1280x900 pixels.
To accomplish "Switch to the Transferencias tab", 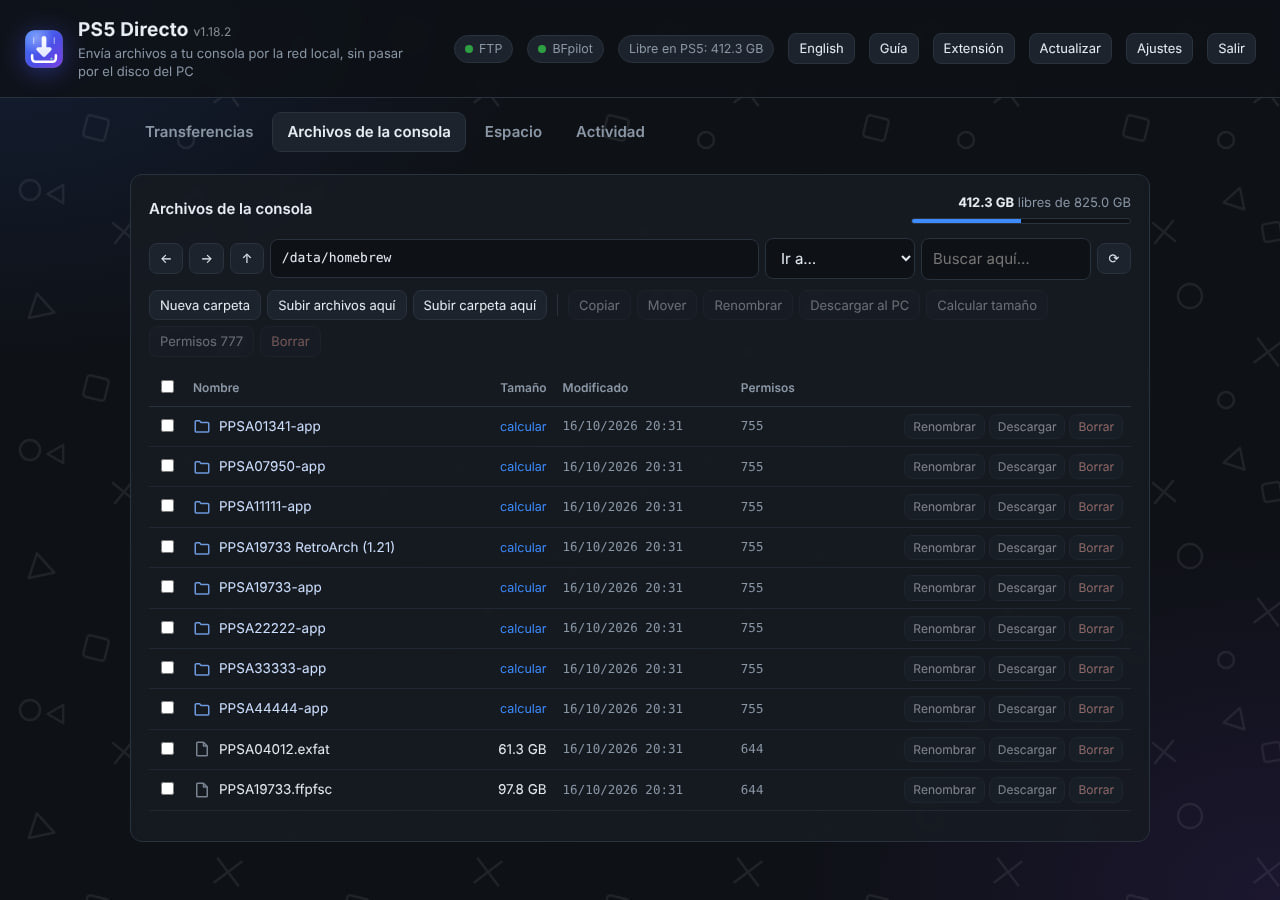I will pyautogui.click(x=199, y=132).
